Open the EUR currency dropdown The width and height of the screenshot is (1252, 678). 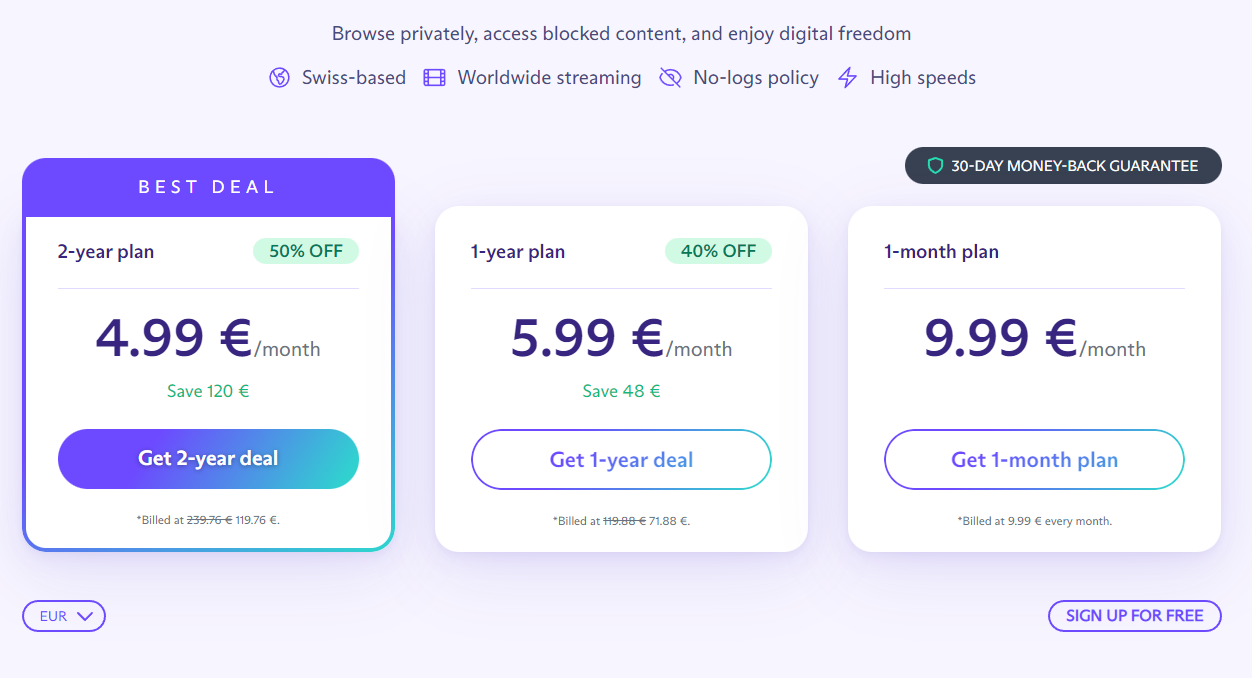click(x=64, y=616)
